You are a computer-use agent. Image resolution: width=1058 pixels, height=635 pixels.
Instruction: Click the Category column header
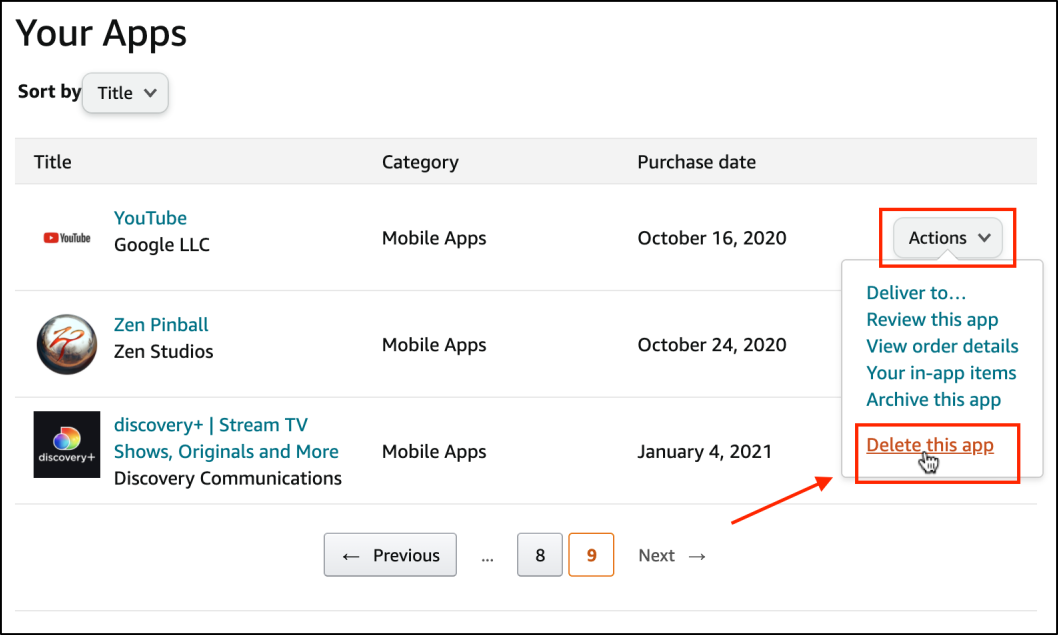pos(420,162)
